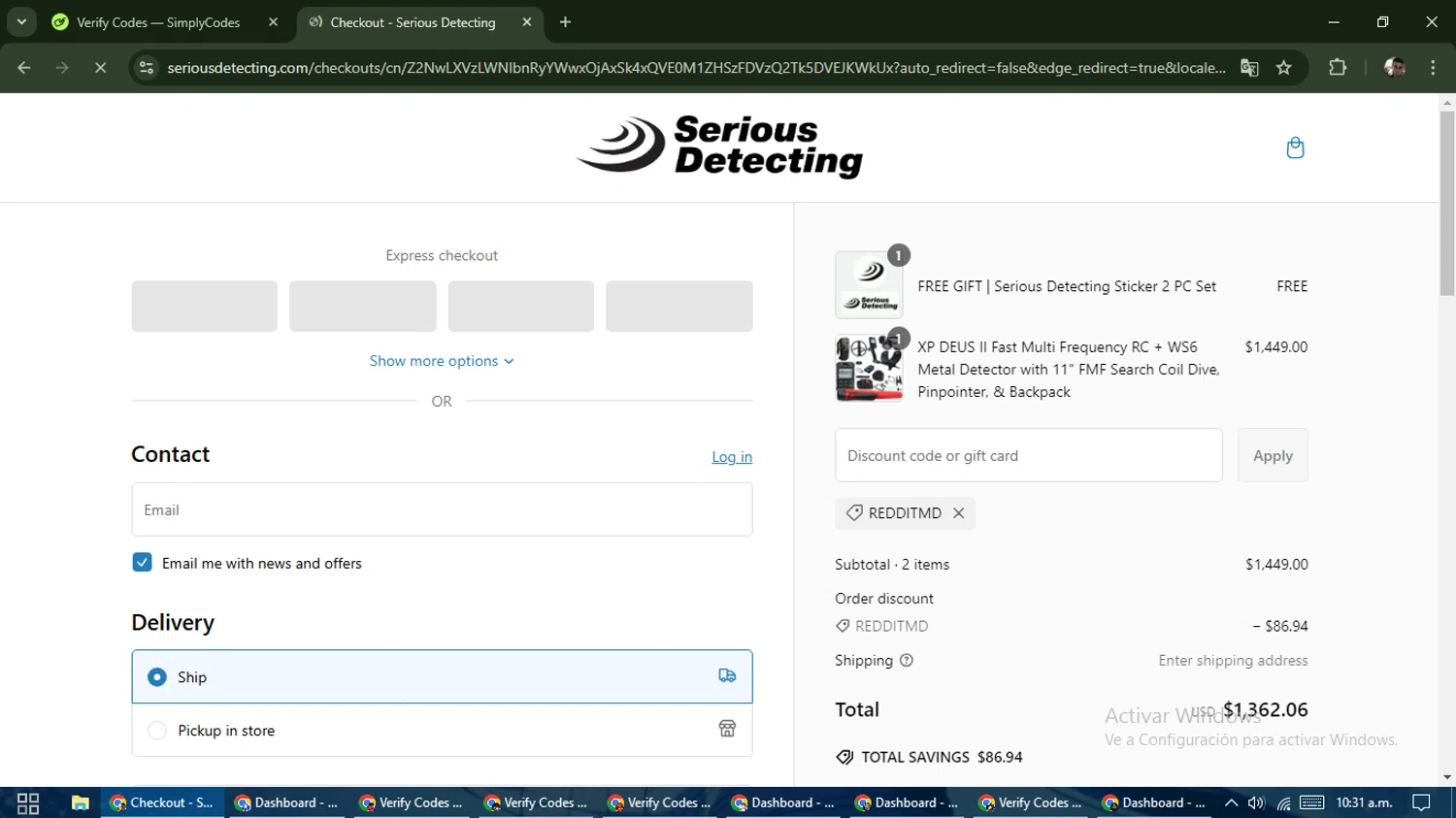Go back to the previous page
1456x818 pixels.
point(24,67)
